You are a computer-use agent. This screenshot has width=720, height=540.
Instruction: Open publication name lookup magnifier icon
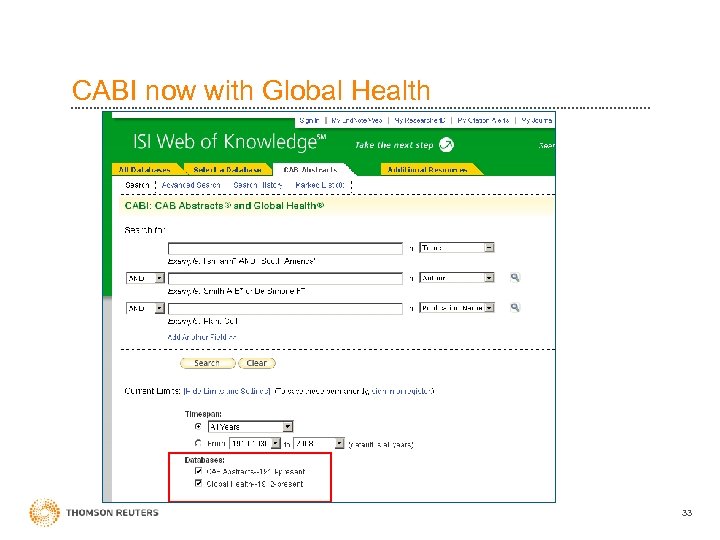tap(515, 308)
